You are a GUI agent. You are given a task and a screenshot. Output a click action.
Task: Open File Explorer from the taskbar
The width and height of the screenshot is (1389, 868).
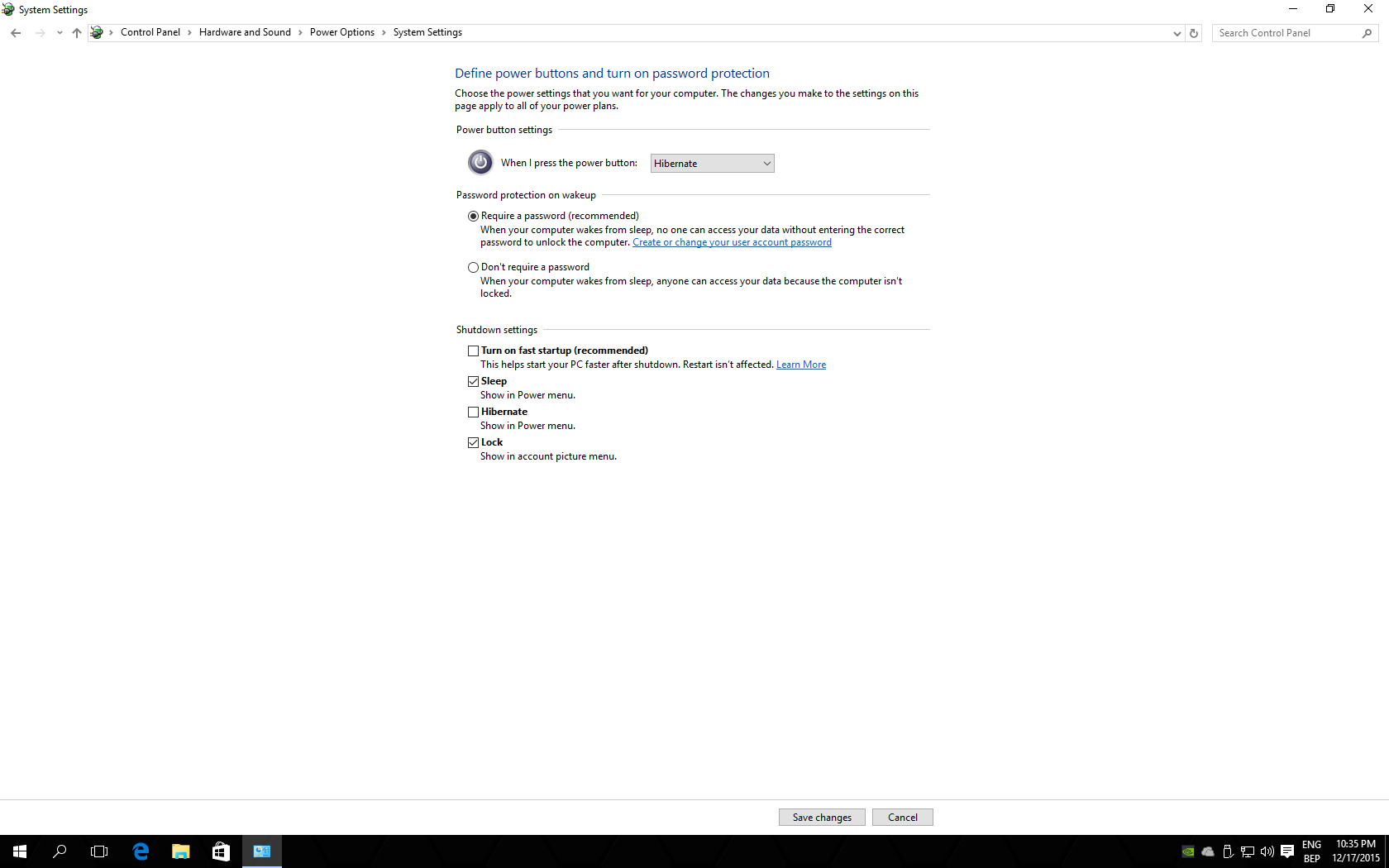pos(180,851)
